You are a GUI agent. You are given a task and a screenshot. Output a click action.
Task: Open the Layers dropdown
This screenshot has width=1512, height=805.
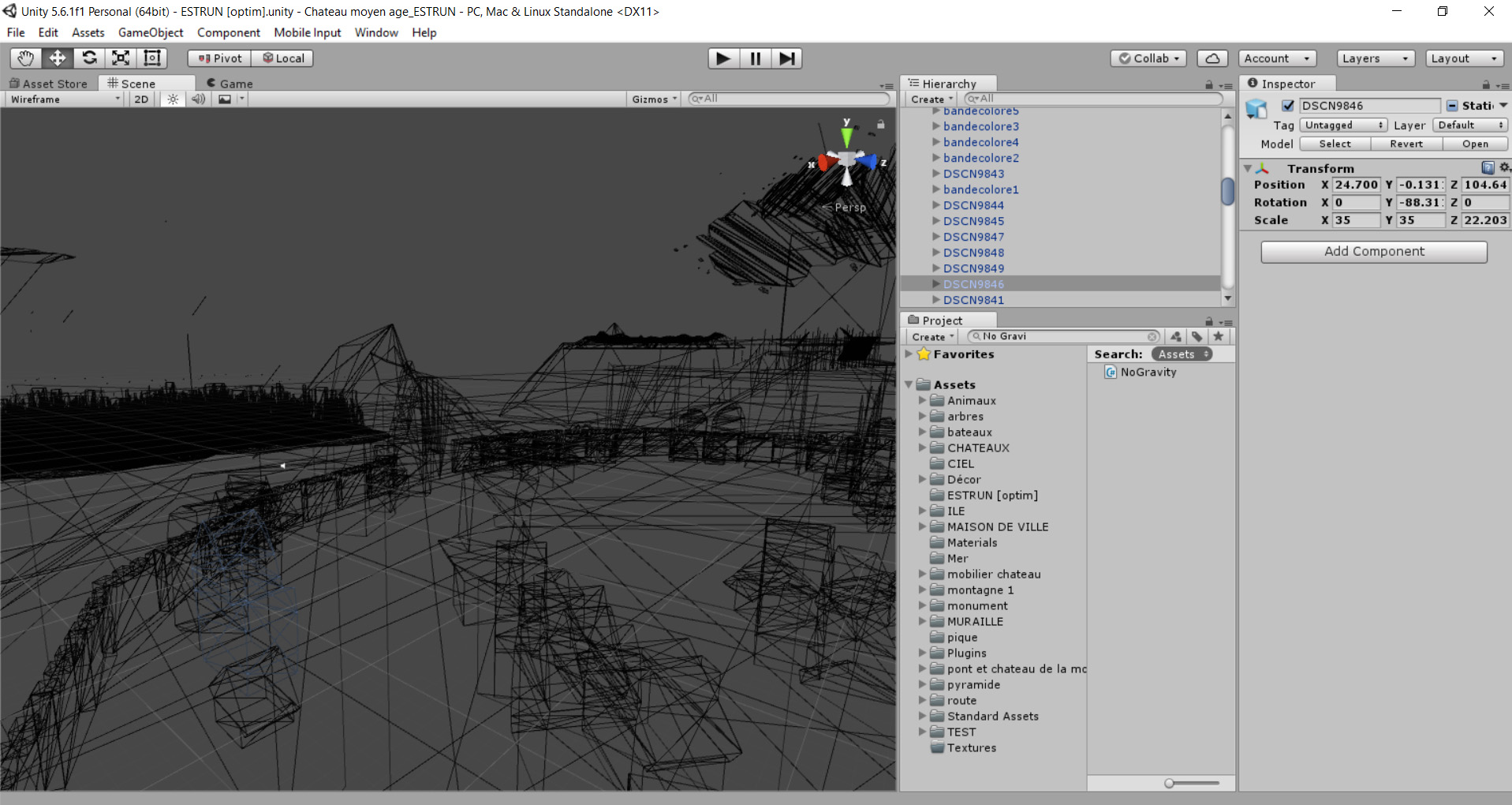(x=1375, y=58)
